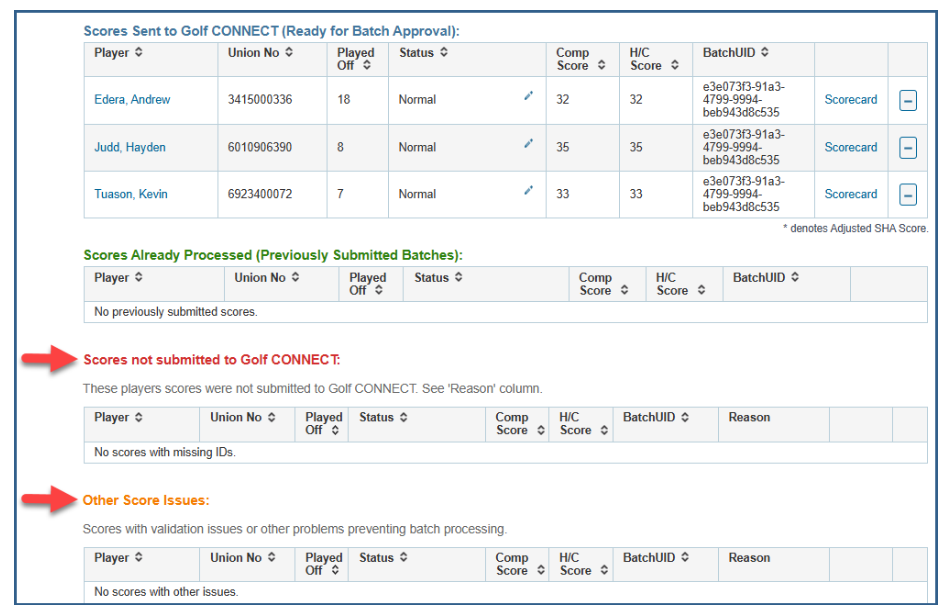Image resolution: width=947 pixels, height=613 pixels.
Task: Click 'No scores with other issues.' row
Action: click(506, 592)
